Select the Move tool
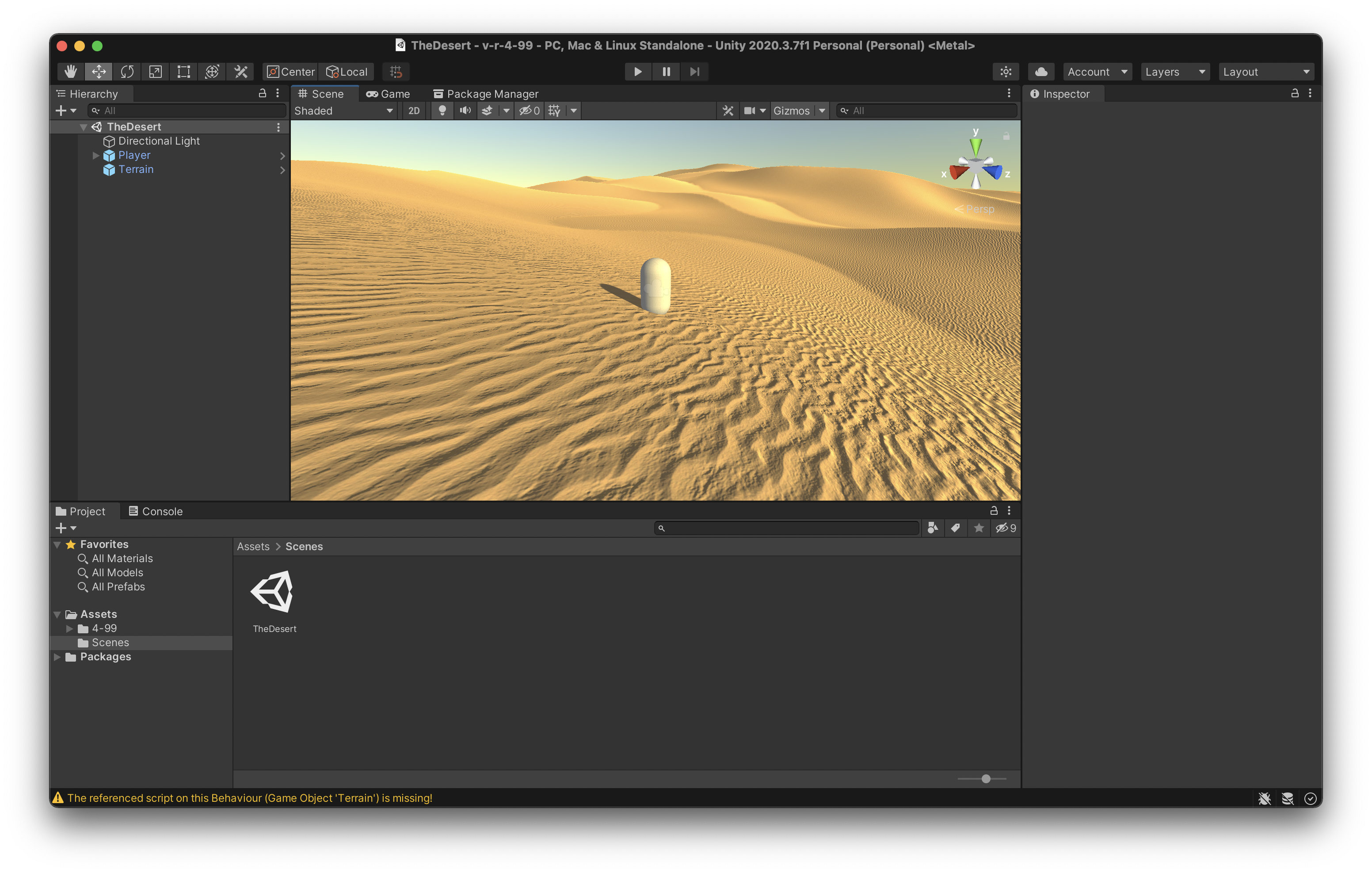Viewport: 1372px width, 873px height. [x=99, y=71]
